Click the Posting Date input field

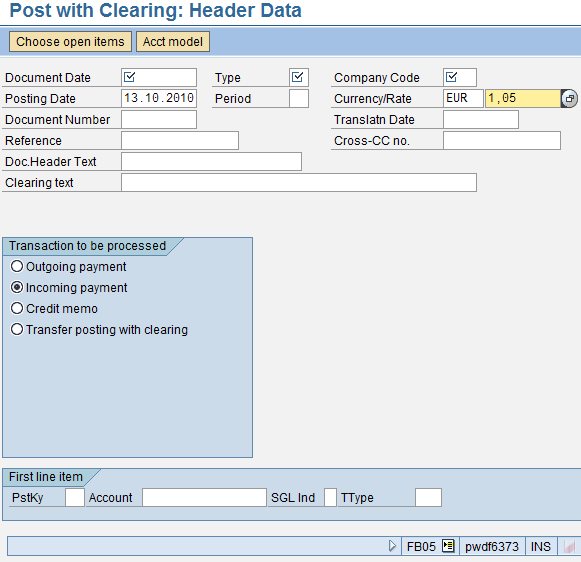pyautogui.click(x=159, y=98)
